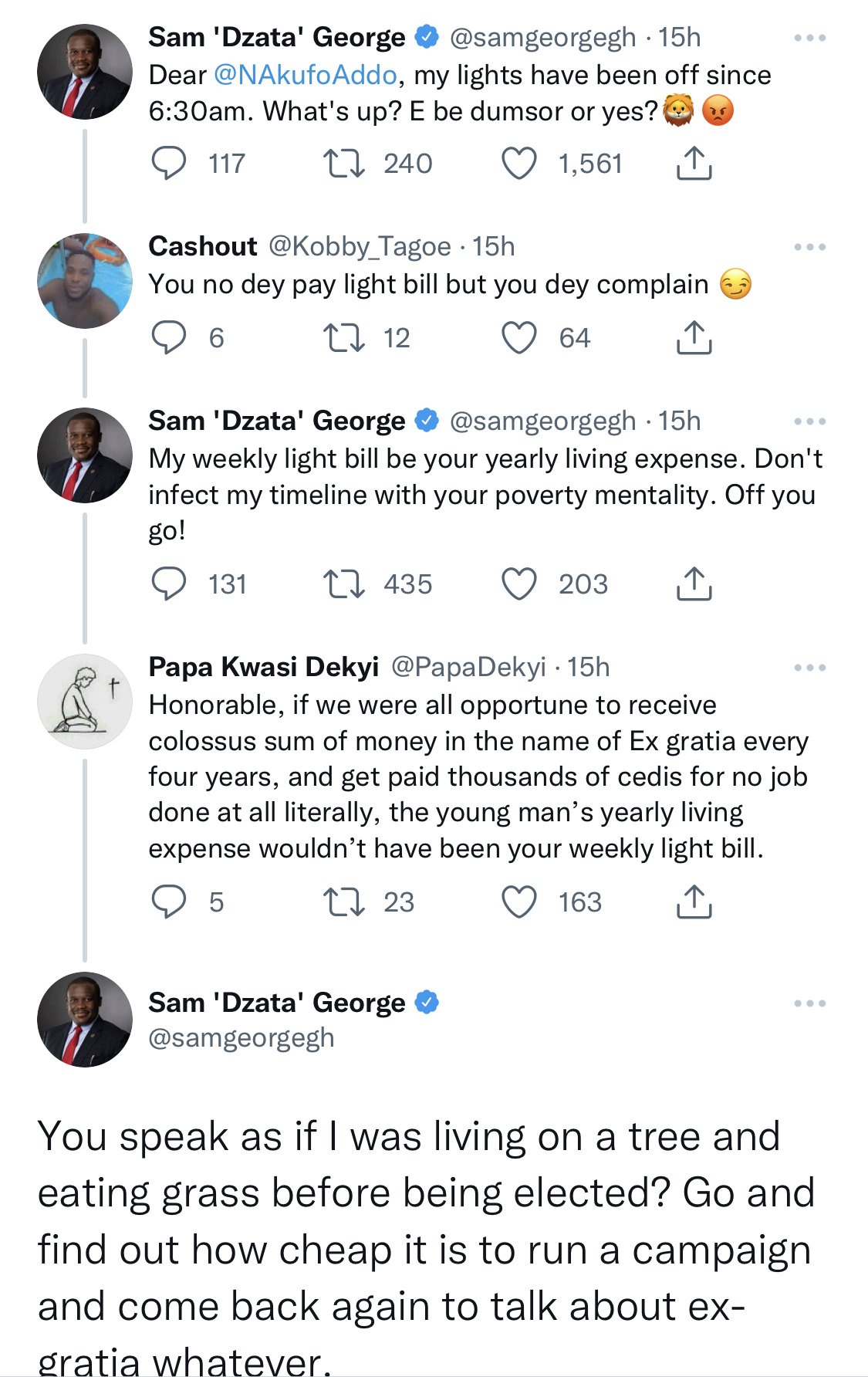Image resolution: width=868 pixels, height=1377 pixels.
Task: Reply to Cashout's light bill tweet
Action: [169, 338]
